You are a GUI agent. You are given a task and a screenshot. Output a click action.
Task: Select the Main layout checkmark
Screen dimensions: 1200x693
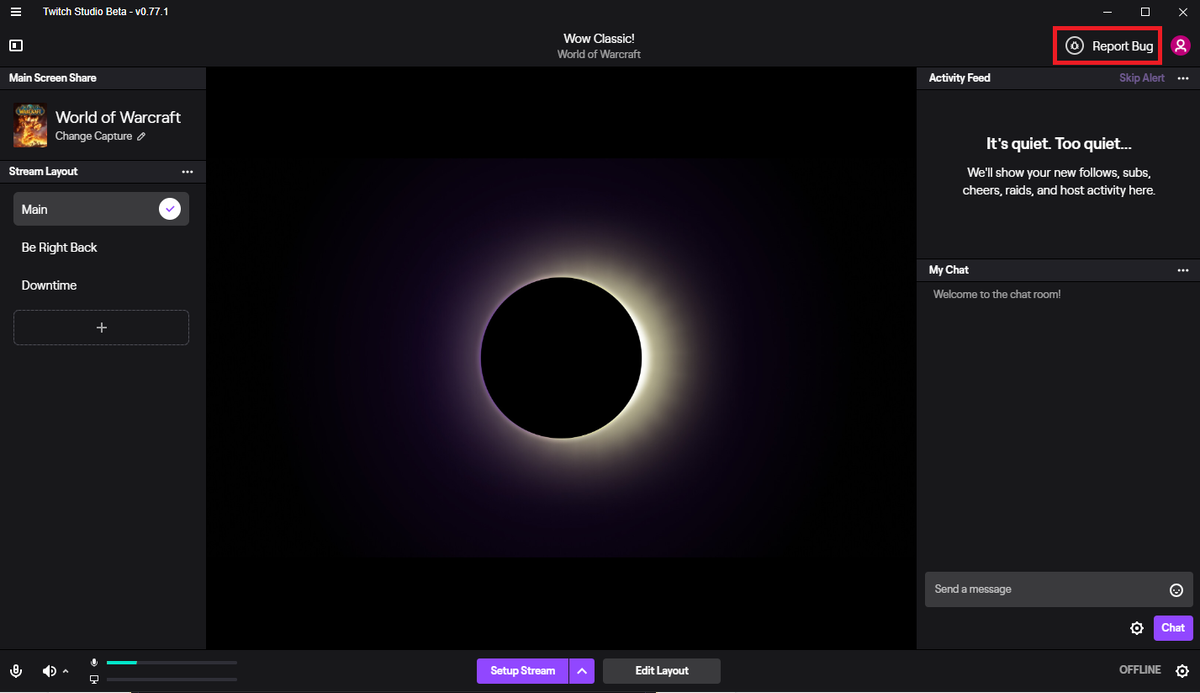pyautogui.click(x=170, y=209)
